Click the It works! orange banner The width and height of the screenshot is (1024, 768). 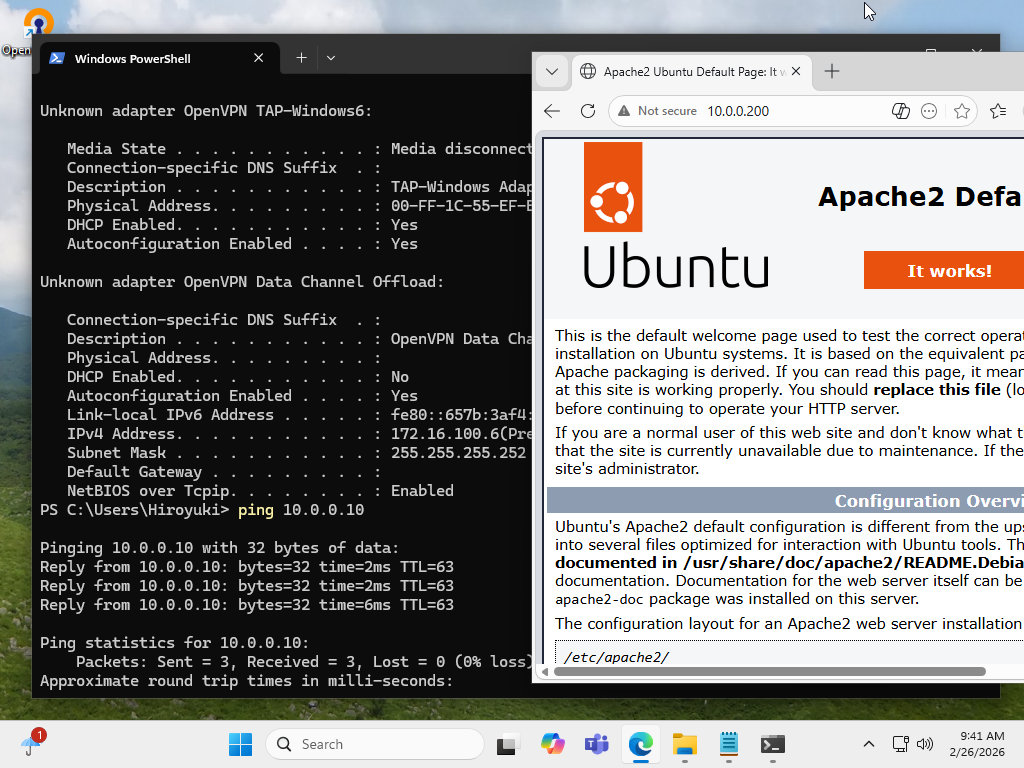click(944, 270)
